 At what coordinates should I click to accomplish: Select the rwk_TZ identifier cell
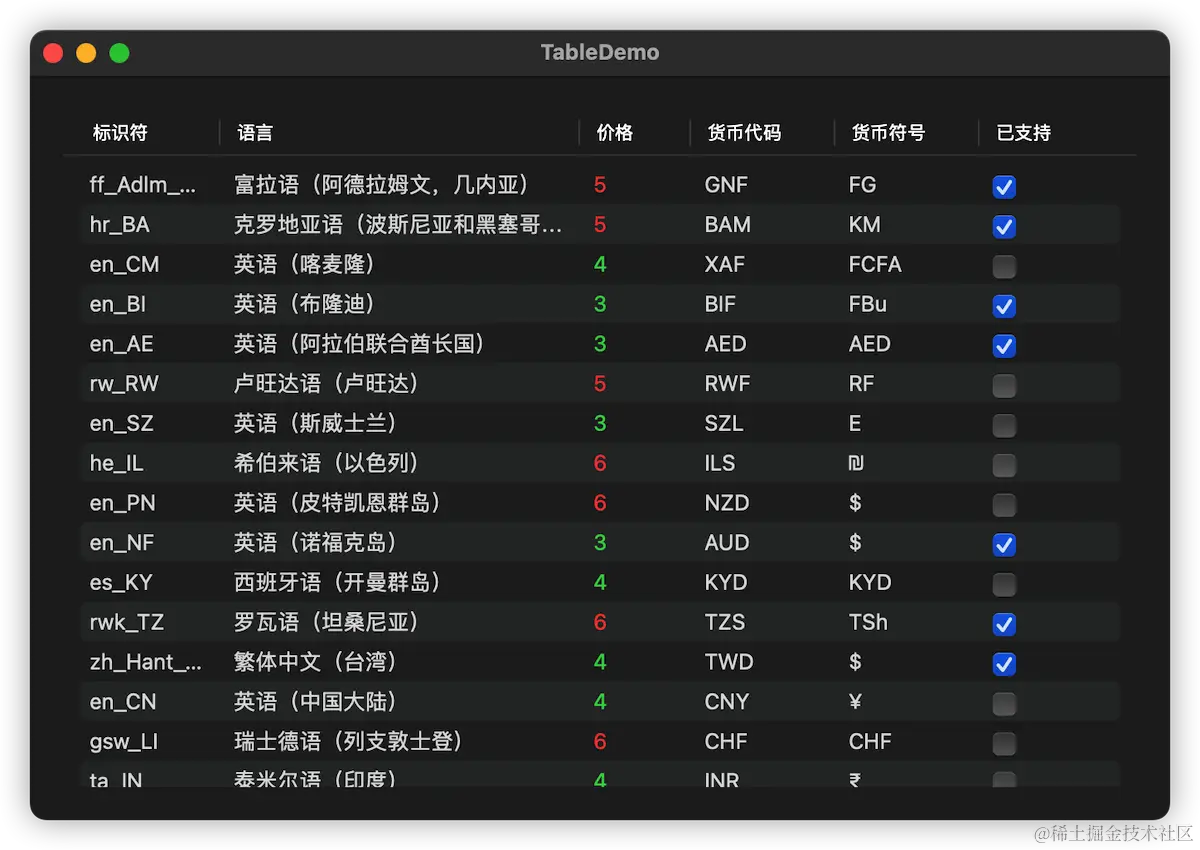127,622
